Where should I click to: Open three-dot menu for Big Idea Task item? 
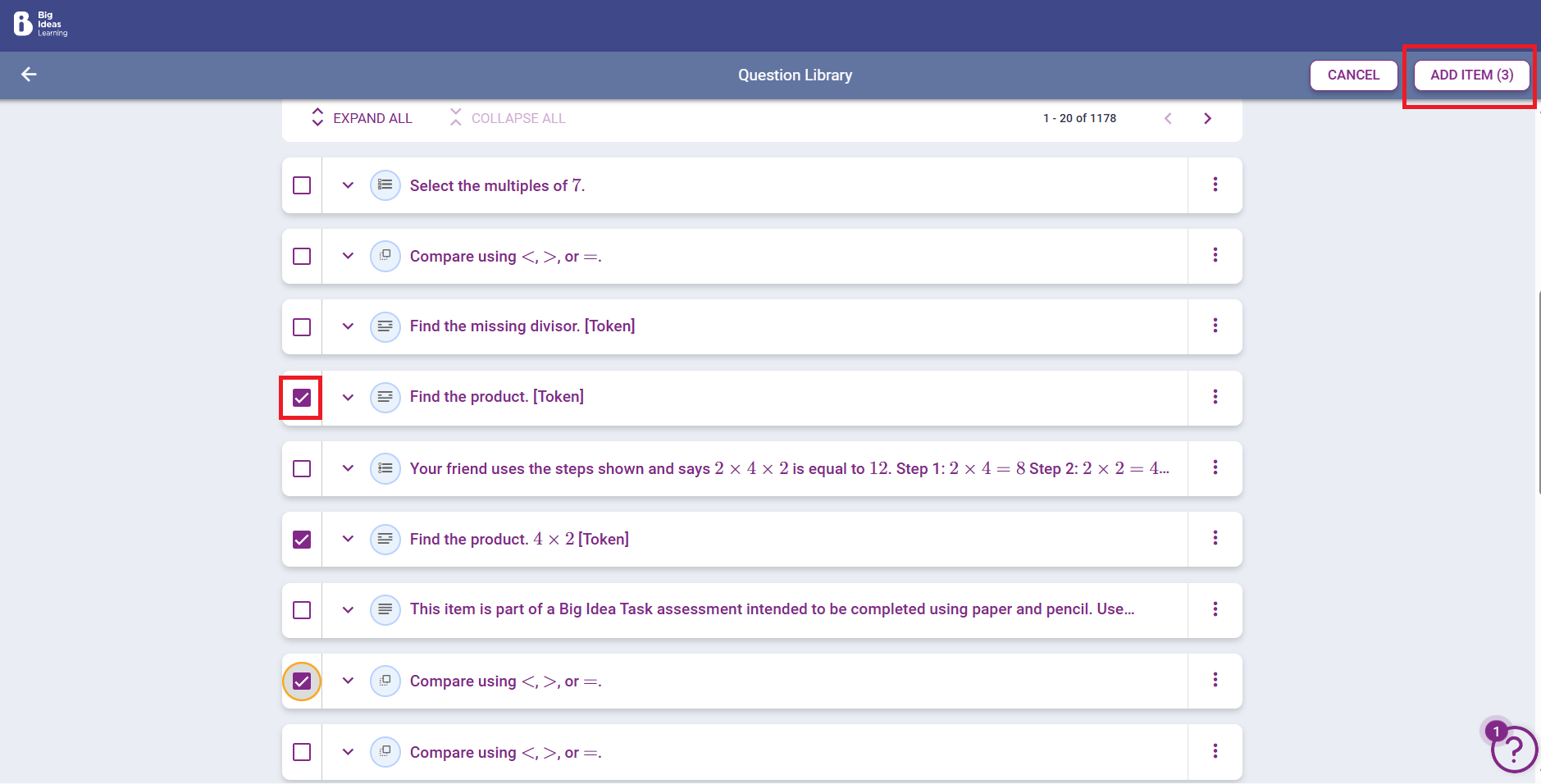tap(1215, 609)
